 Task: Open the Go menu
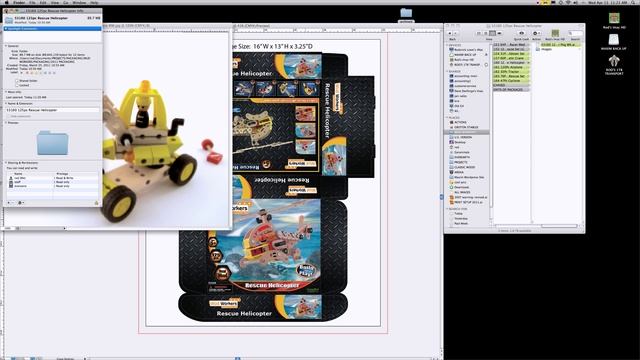[x=66, y=2]
